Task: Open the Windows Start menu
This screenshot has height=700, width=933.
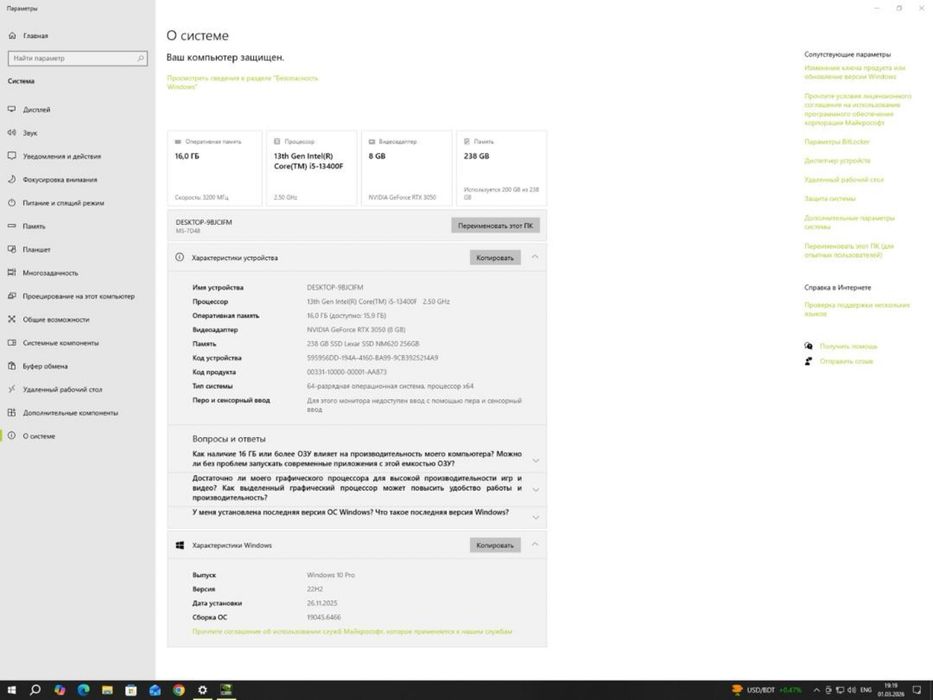Action: (x=11, y=690)
